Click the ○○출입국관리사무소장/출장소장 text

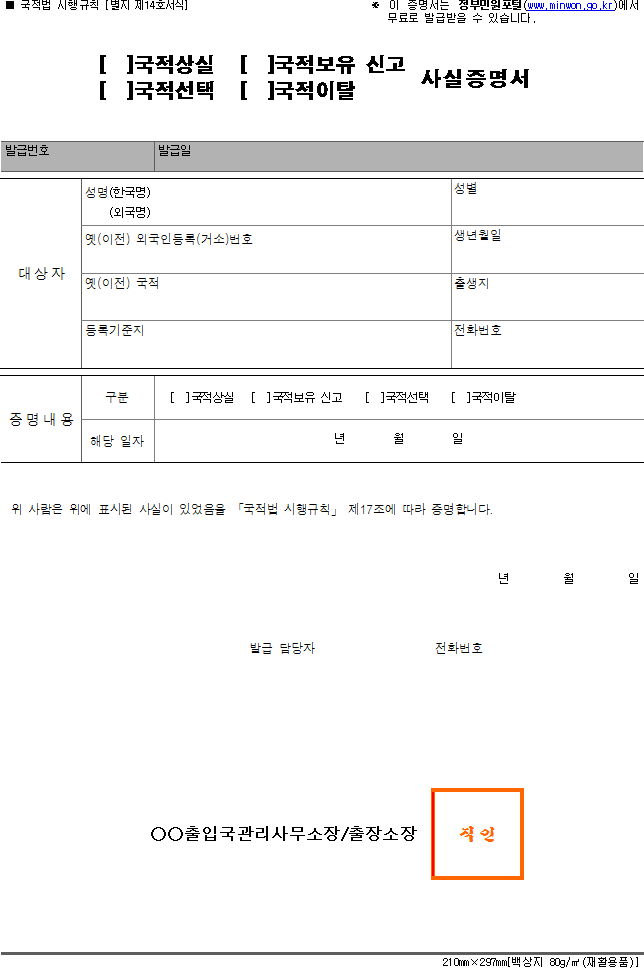(x=284, y=834)
